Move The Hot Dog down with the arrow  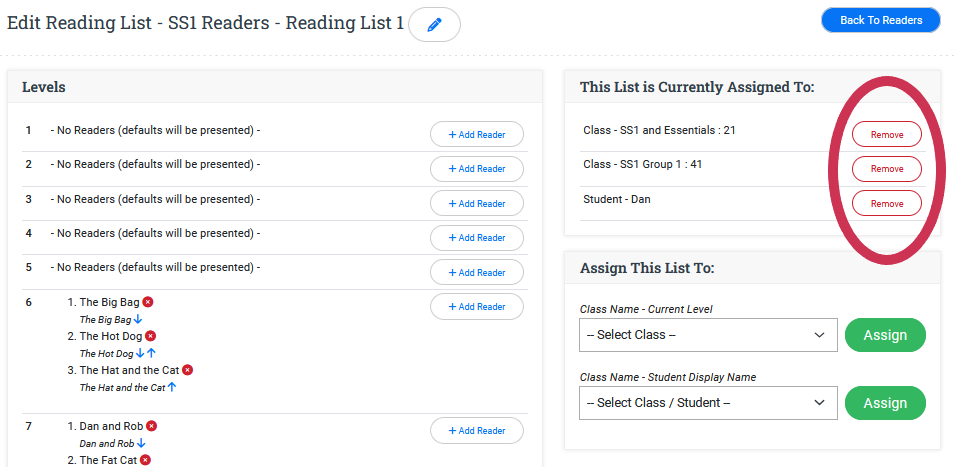click(x=141, y=354)
